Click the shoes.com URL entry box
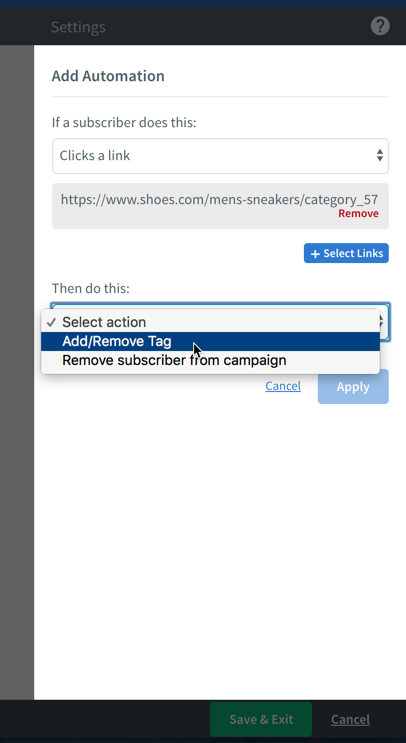The width and height of the screenshot is (406, 743). pos(220,206)
